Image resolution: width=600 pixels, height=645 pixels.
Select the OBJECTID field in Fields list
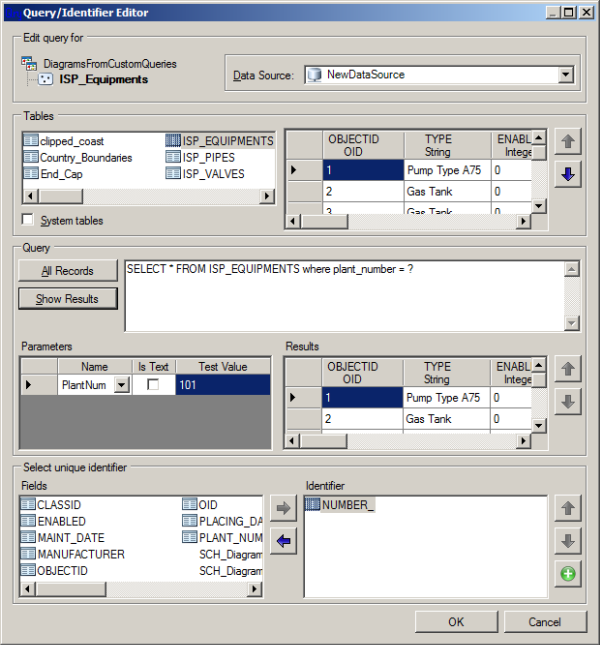coord(54,571)
